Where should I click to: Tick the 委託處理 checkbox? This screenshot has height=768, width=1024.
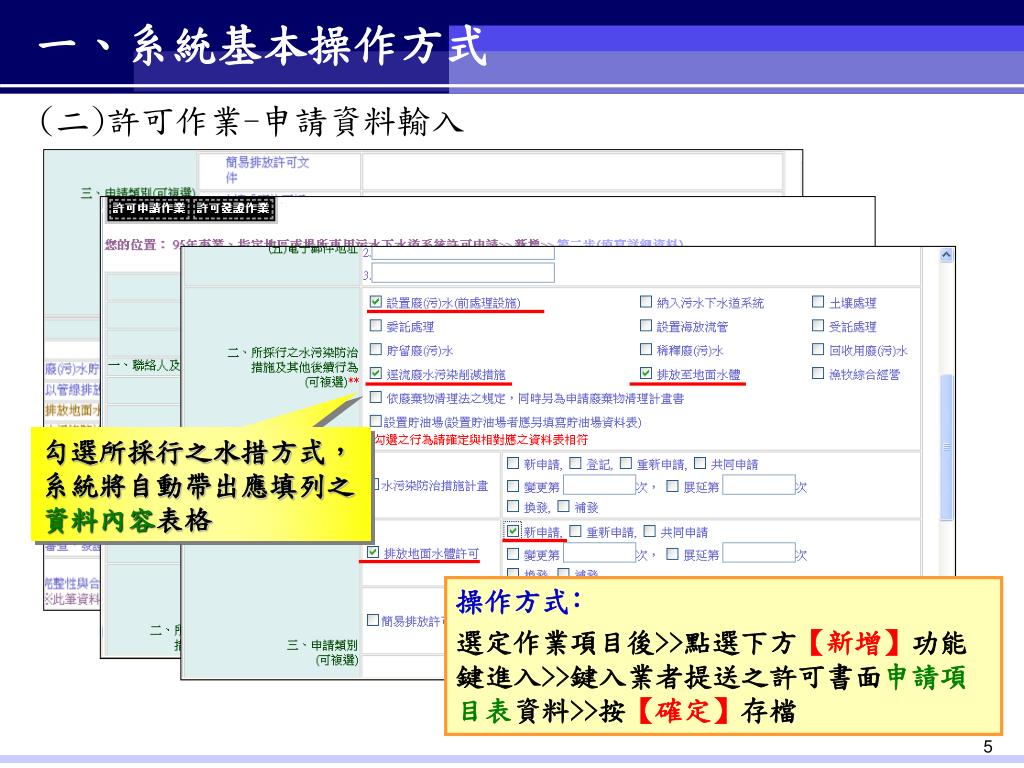pyautogui.click(x=376, y=325)
